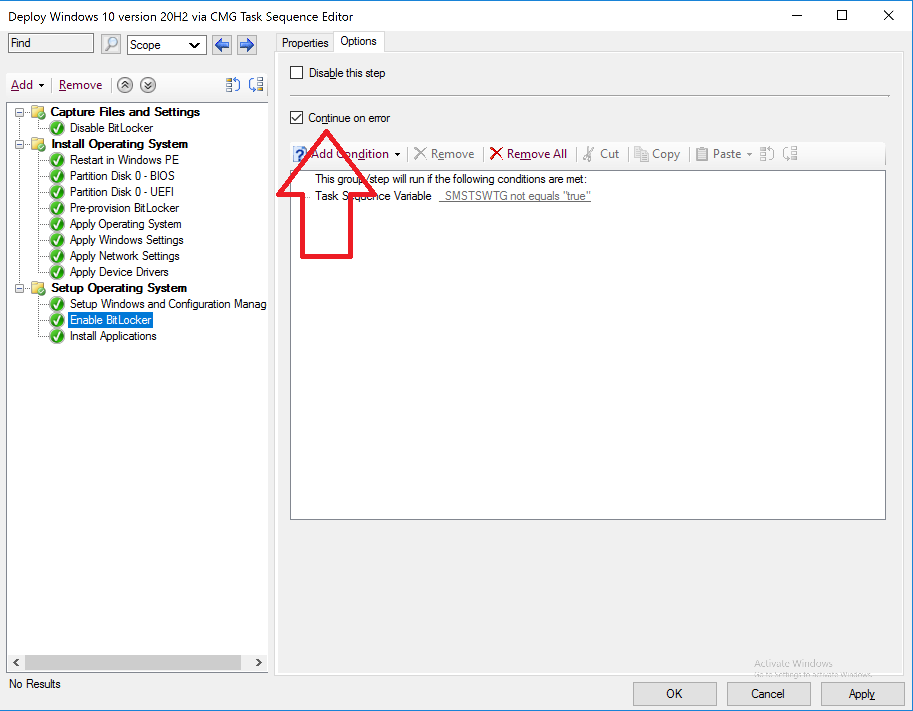
Task: Switch to the Properties tab
Action: click(x=305, y=43)
